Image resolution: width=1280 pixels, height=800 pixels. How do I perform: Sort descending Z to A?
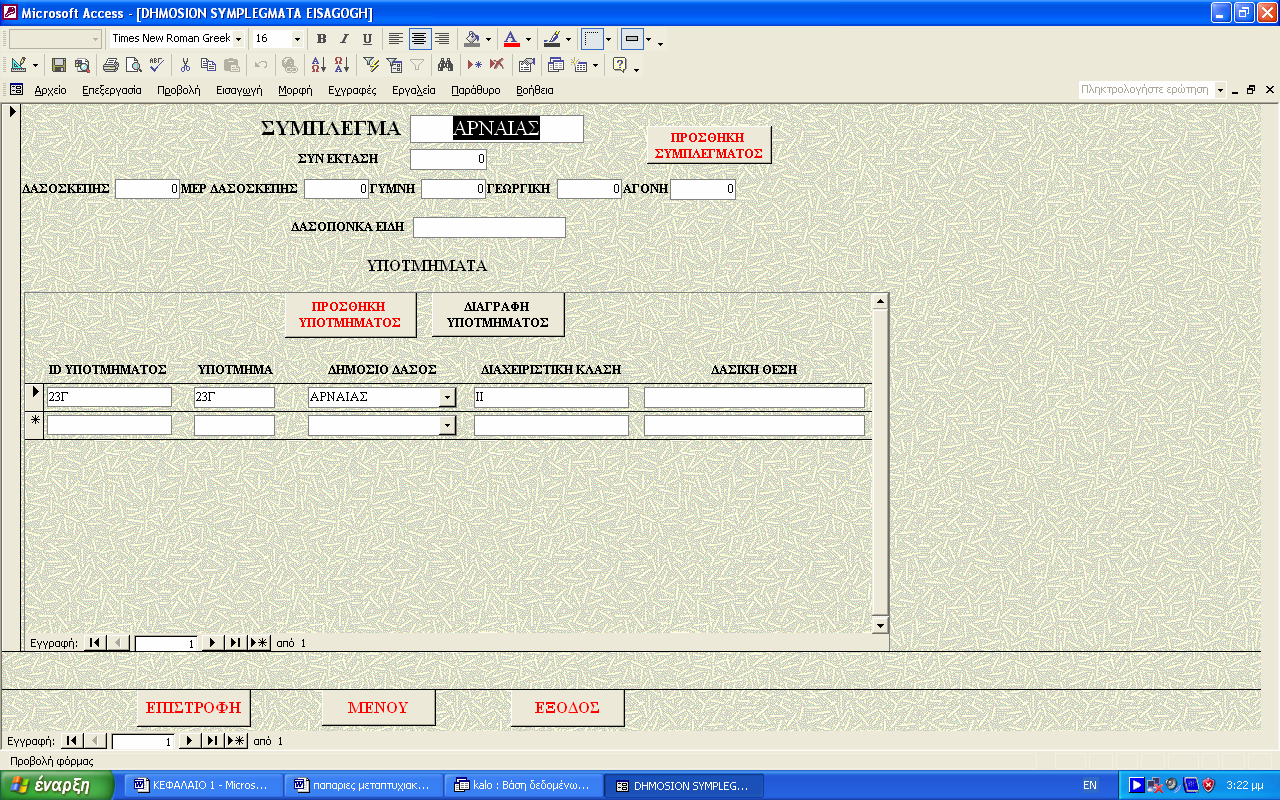(341, 65)
